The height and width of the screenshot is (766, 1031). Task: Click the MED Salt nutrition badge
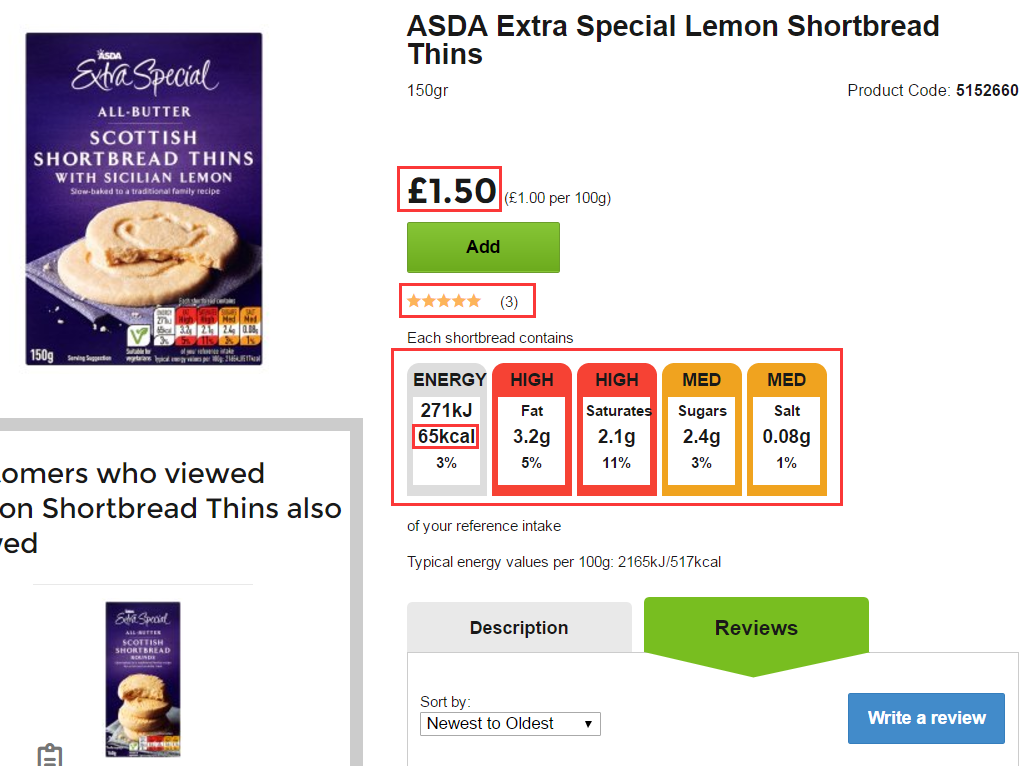click(787, 427)
